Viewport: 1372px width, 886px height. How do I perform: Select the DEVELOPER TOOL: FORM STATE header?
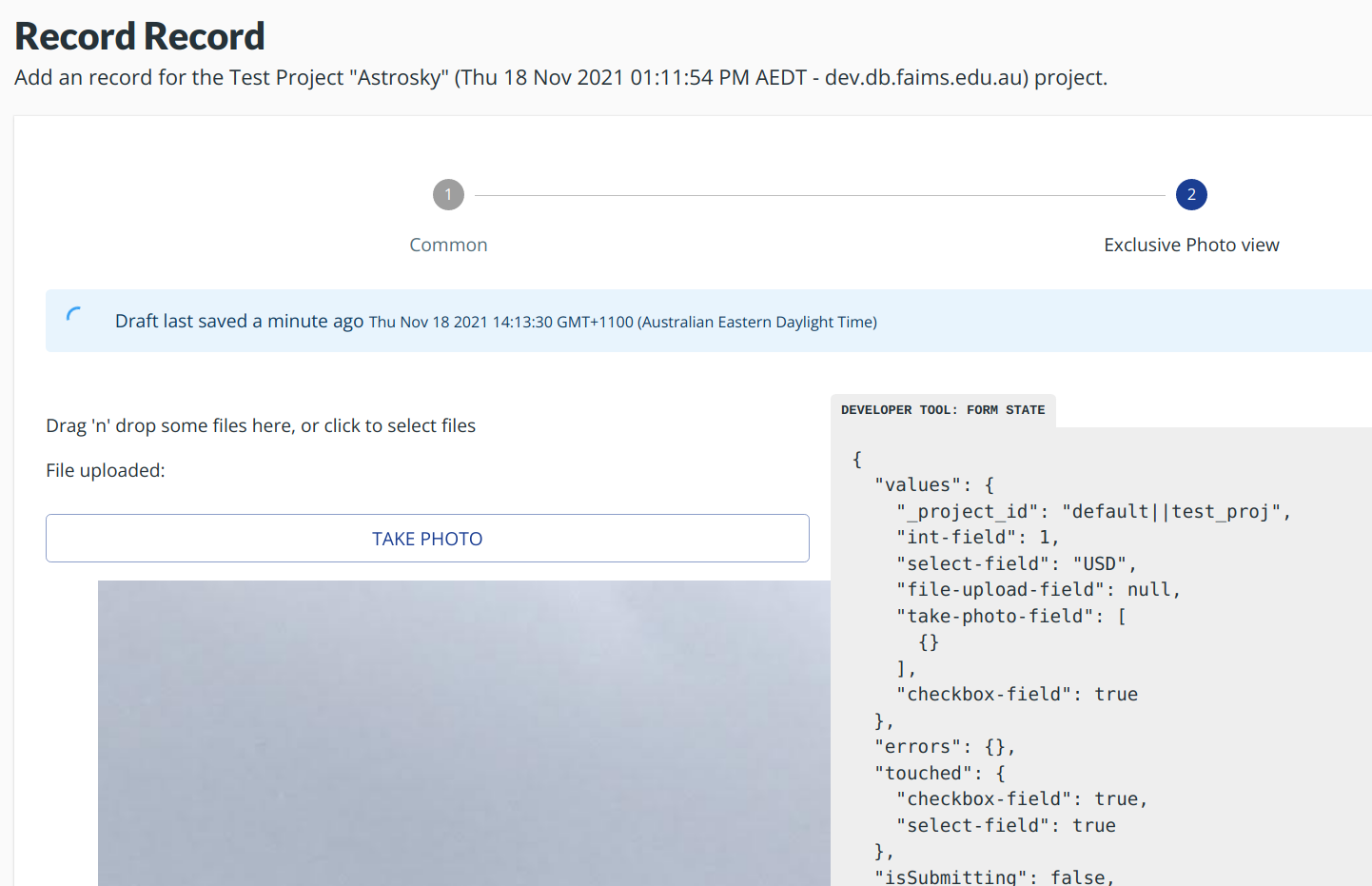943,410
